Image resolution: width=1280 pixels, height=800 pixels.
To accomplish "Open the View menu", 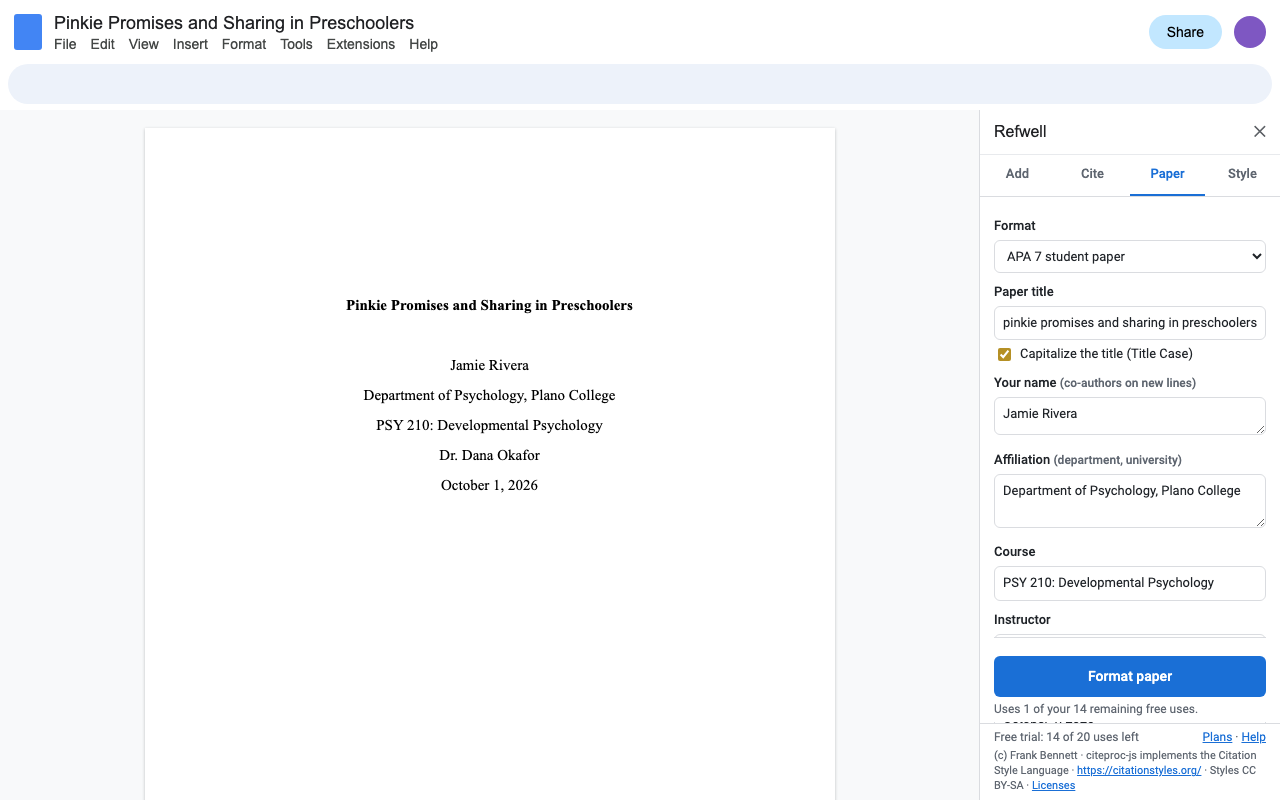I will (144, 44).
